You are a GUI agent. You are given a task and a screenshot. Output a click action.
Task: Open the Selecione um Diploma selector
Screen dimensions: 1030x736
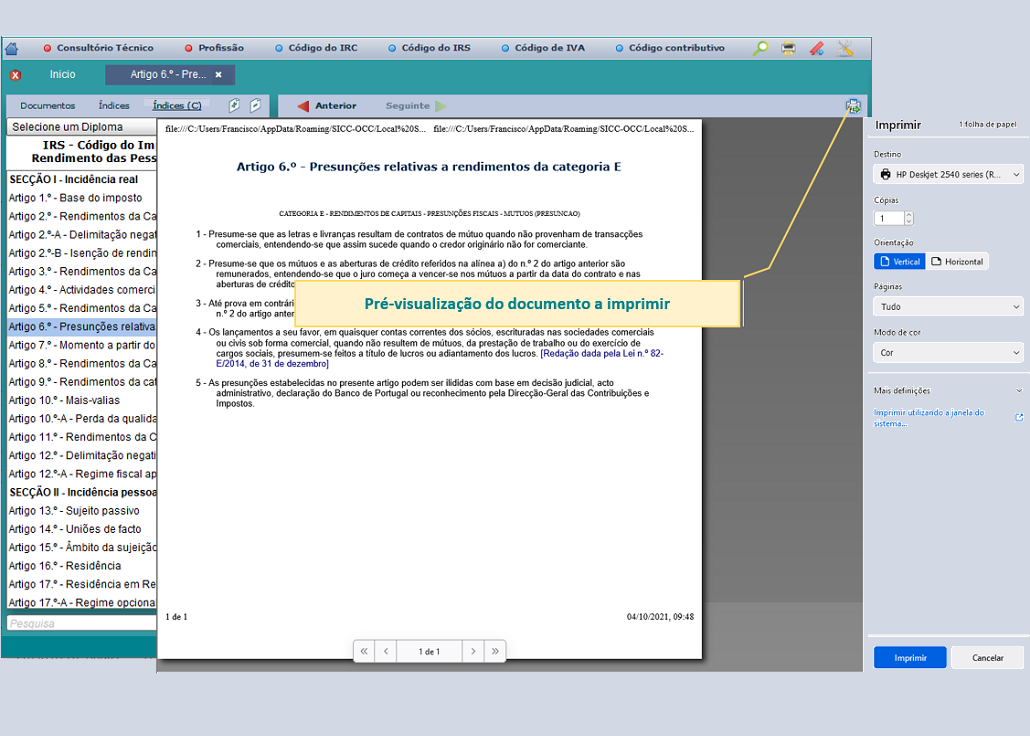pyautogui.click(x=81, y=127)
